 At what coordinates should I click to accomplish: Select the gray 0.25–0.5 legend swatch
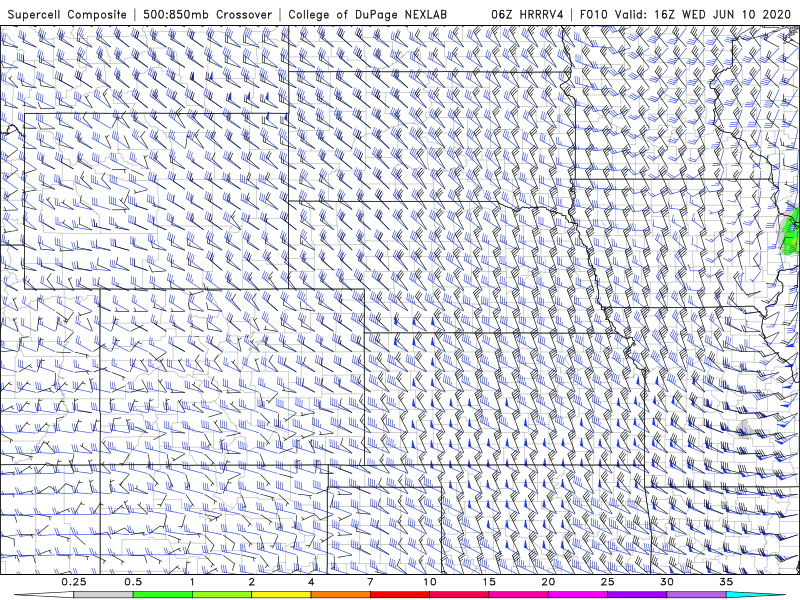pyautogui.click(x=103, y=595)
